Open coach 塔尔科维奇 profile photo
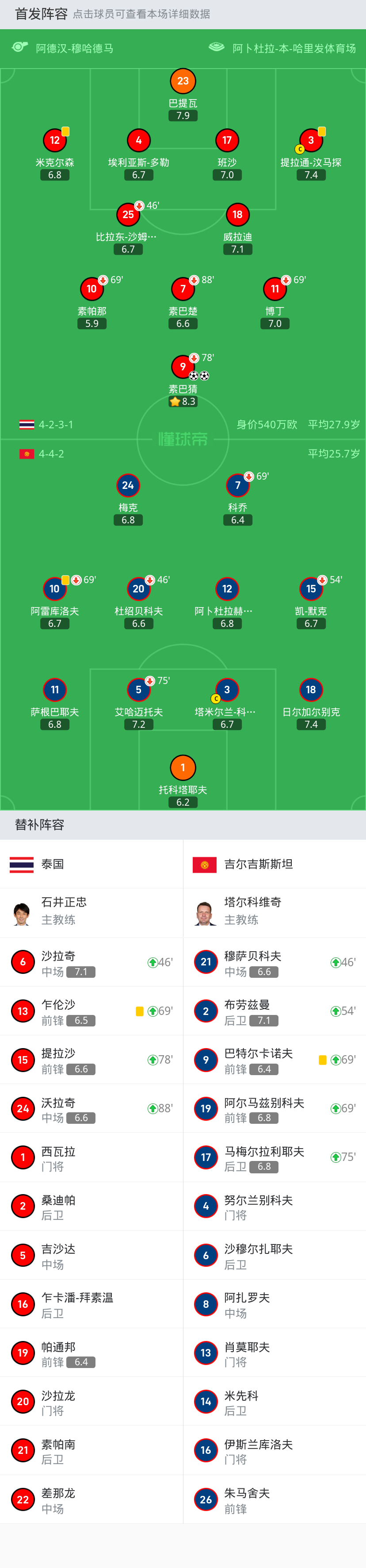Screen dimensions: 366x1568 point(206,913)
